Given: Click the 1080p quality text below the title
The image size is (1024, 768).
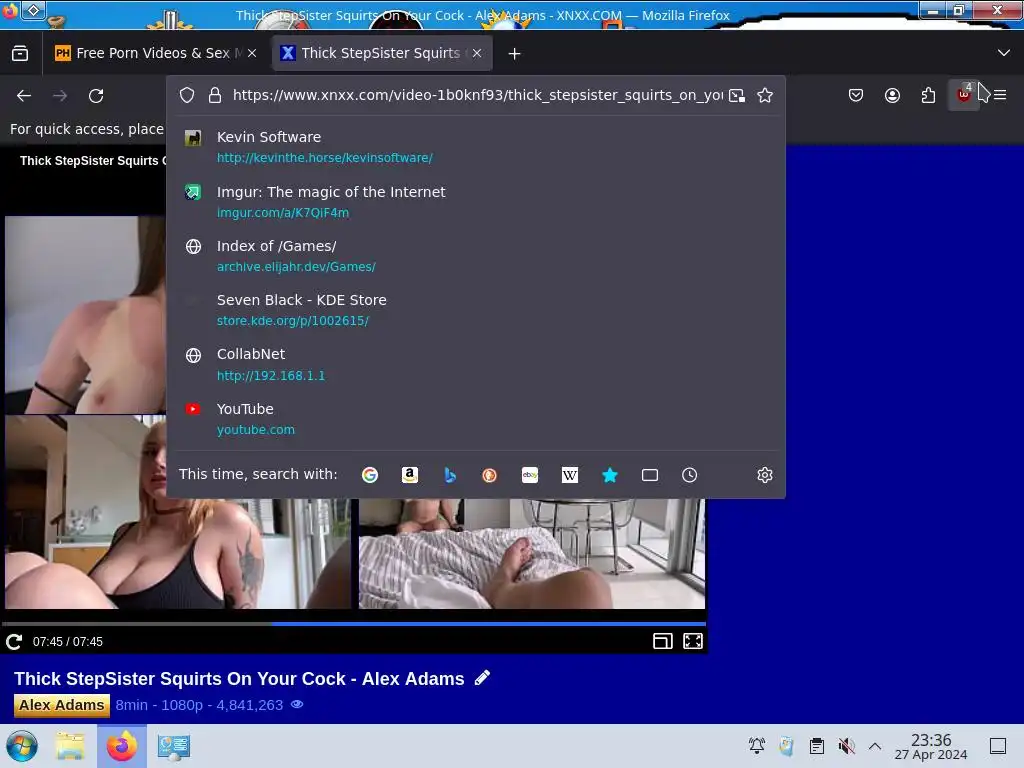Looking at the screenshot, I should click(x=182, y=705).
